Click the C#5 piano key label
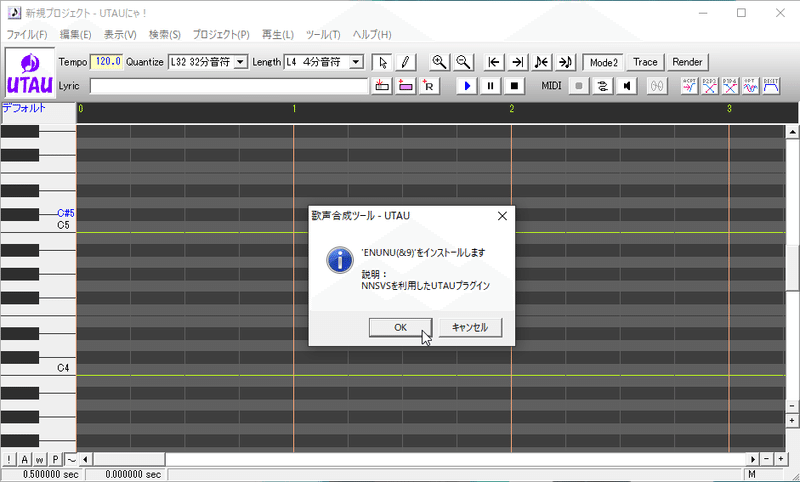The height and width of the screenshot is (482, 800). pos(66,213)
